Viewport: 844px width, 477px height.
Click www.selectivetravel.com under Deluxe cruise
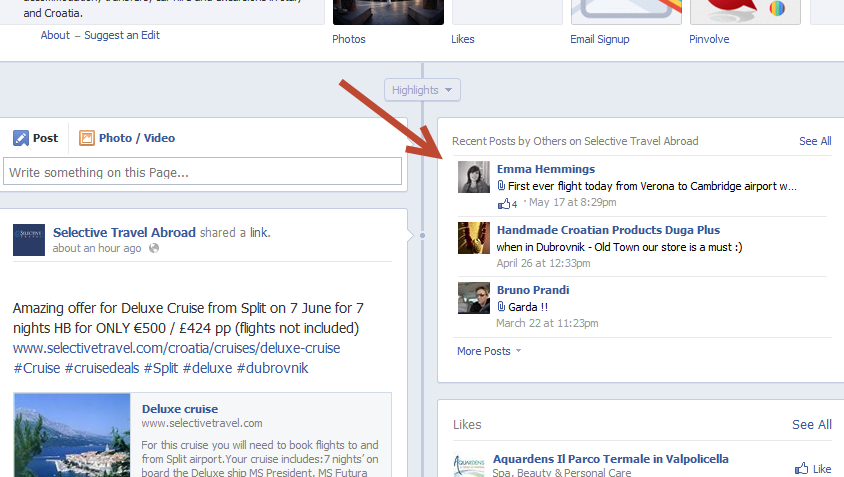click(202, 423)
